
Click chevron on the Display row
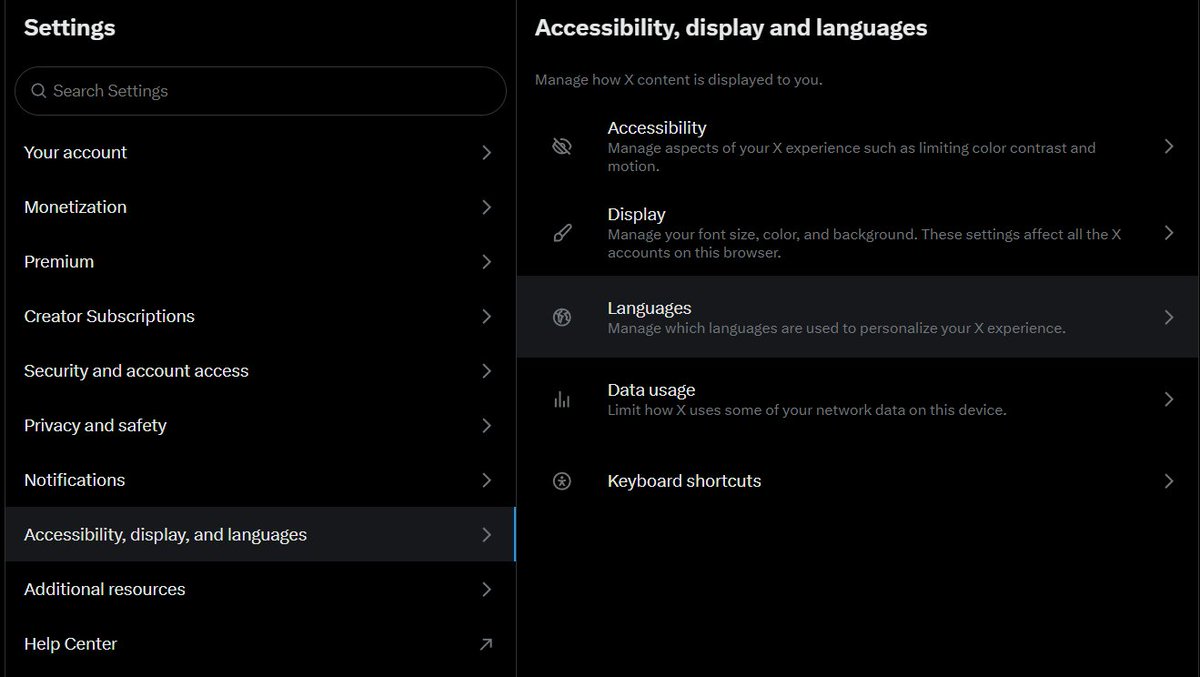(x=1168, y=233)
